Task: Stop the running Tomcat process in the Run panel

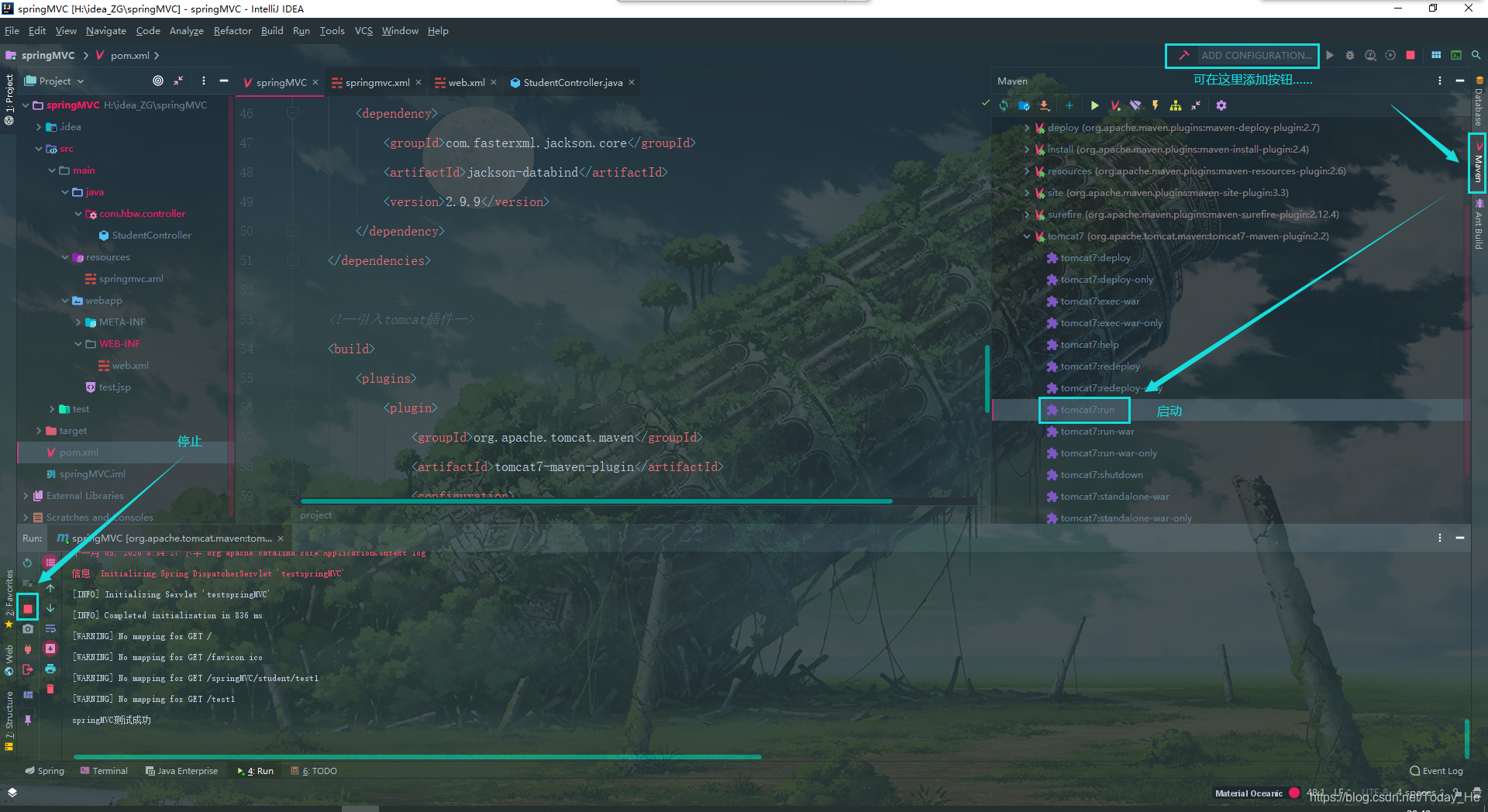Action: pyautogui.click(x=28, y=608)
